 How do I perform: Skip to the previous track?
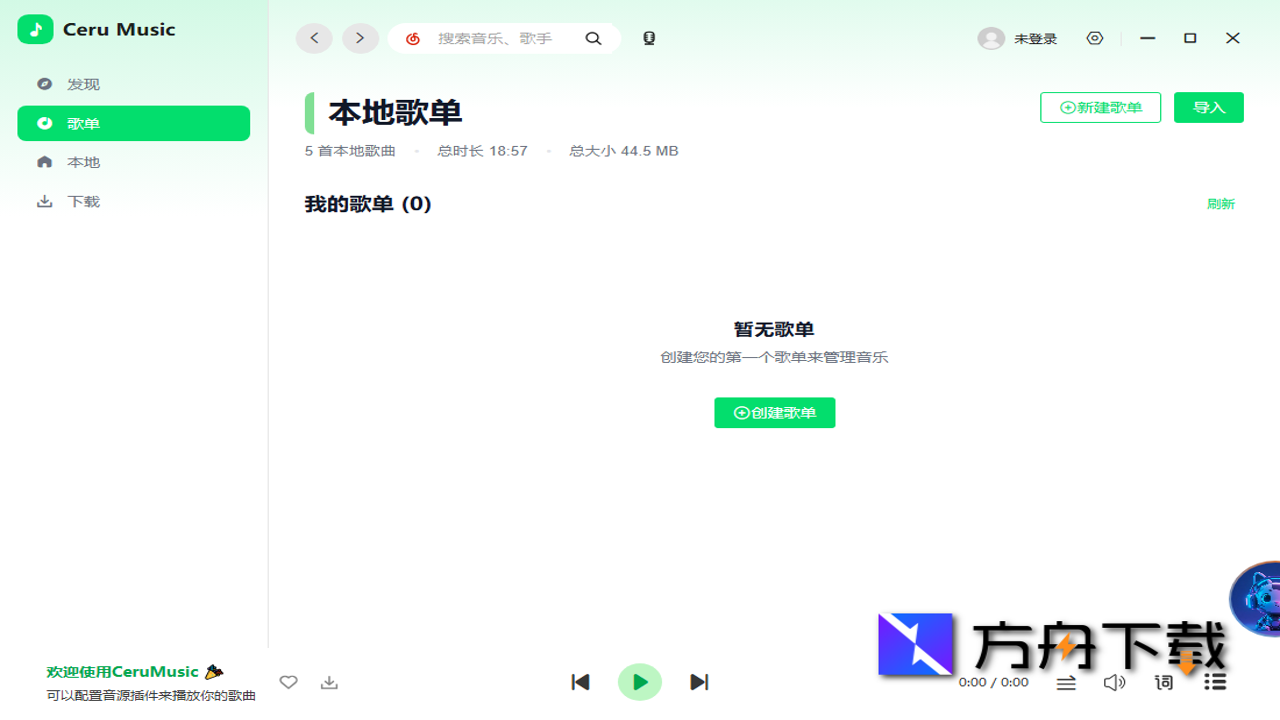(580, 682)
